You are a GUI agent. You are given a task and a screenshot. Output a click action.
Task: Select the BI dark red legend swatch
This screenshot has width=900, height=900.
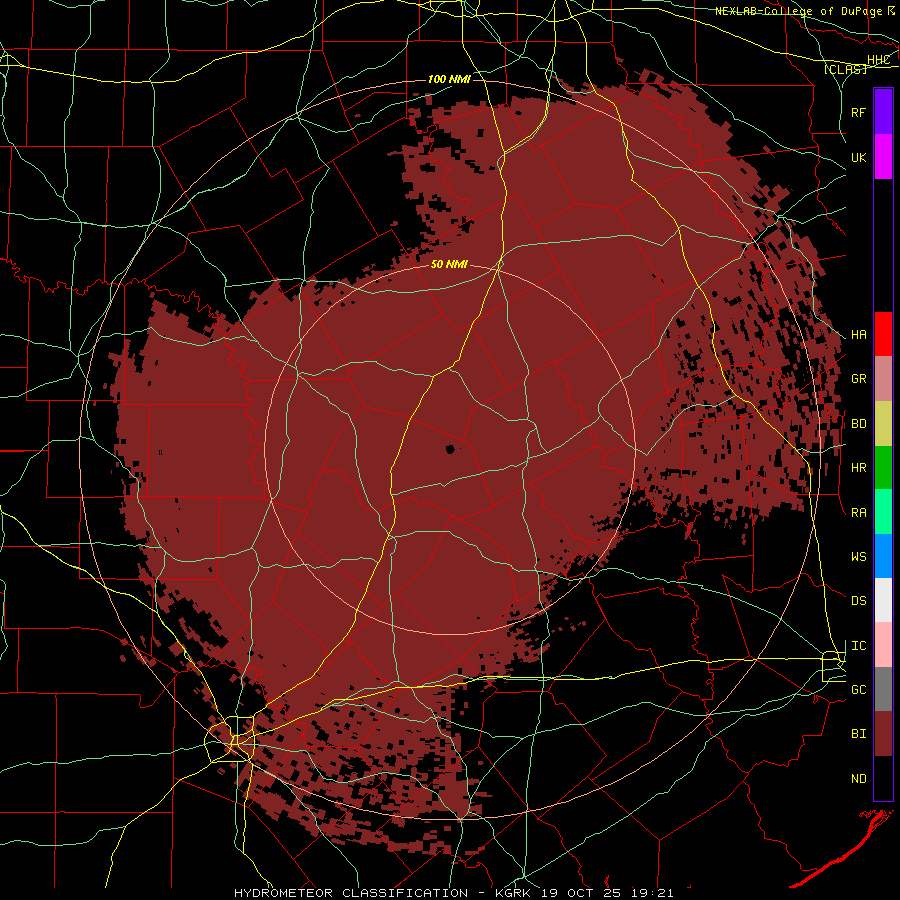883,734
